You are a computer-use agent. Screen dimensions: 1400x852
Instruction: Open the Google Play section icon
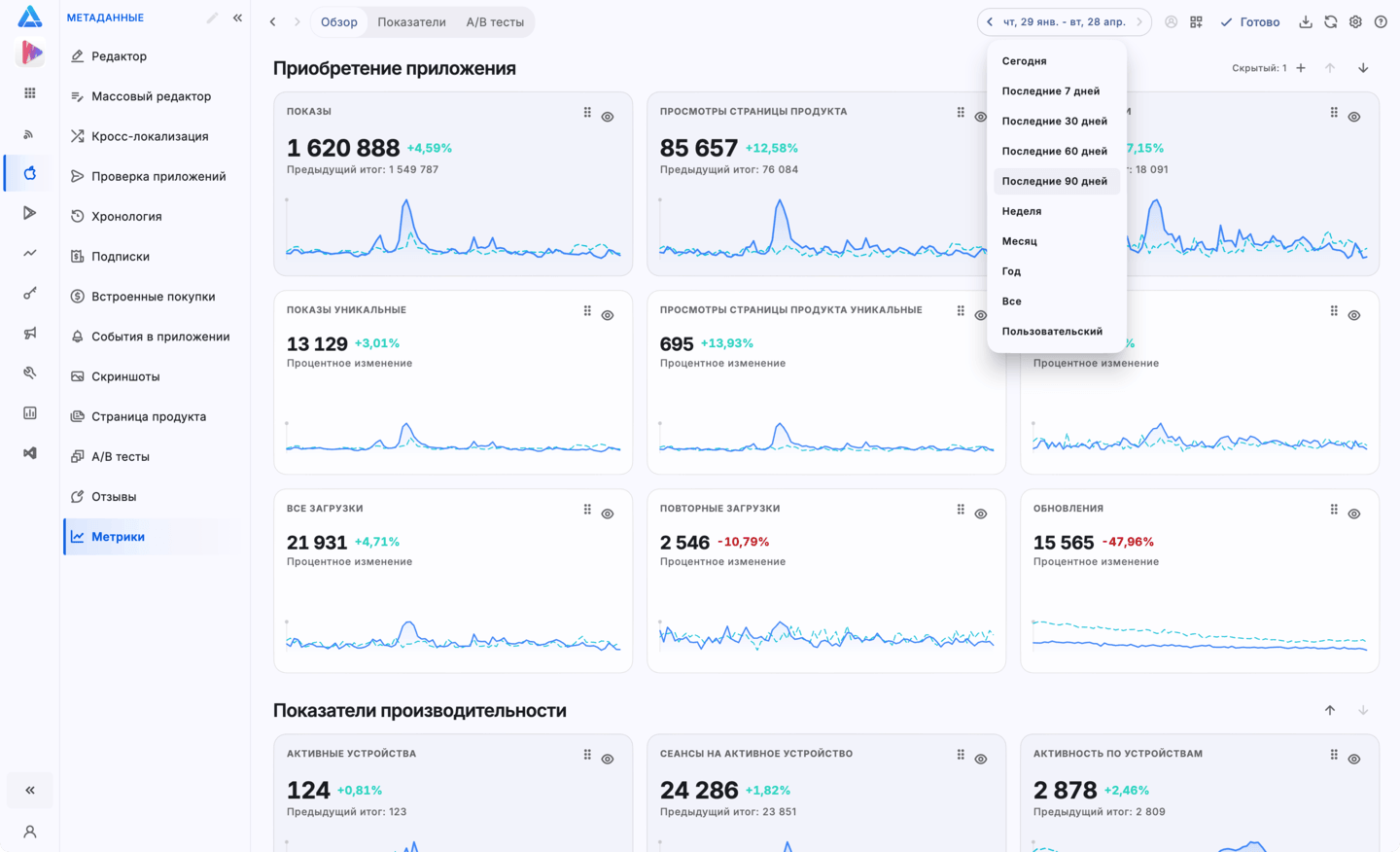coord(30,213)
